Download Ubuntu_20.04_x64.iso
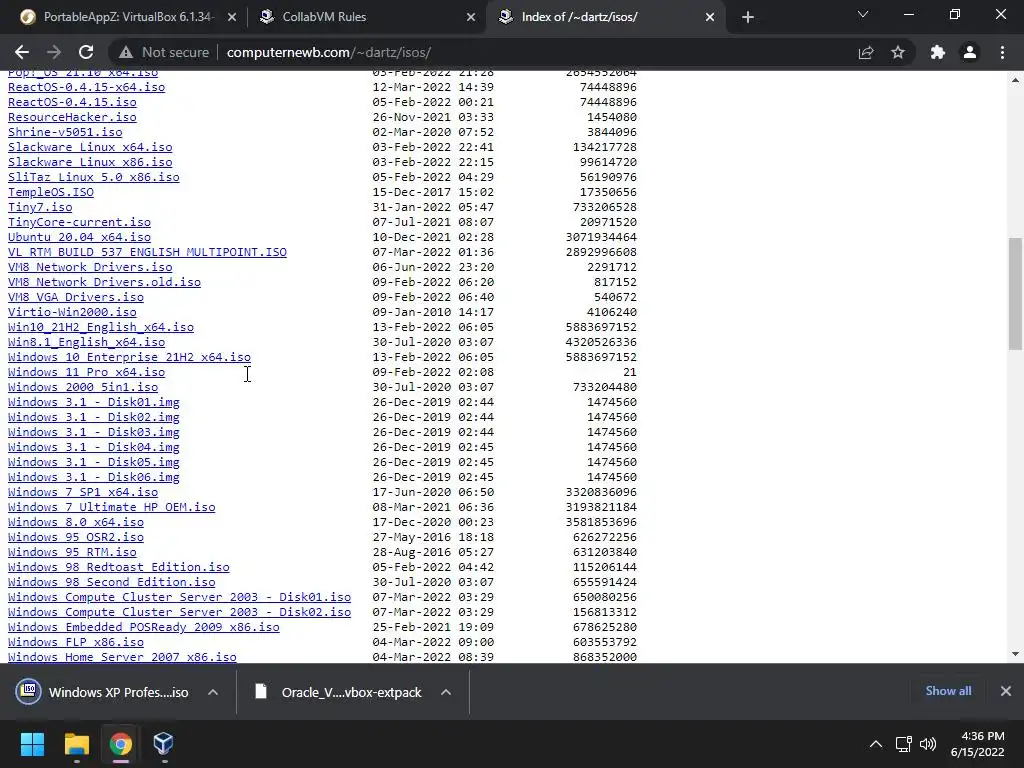The image size is (1024, 768). coord(79,237)
